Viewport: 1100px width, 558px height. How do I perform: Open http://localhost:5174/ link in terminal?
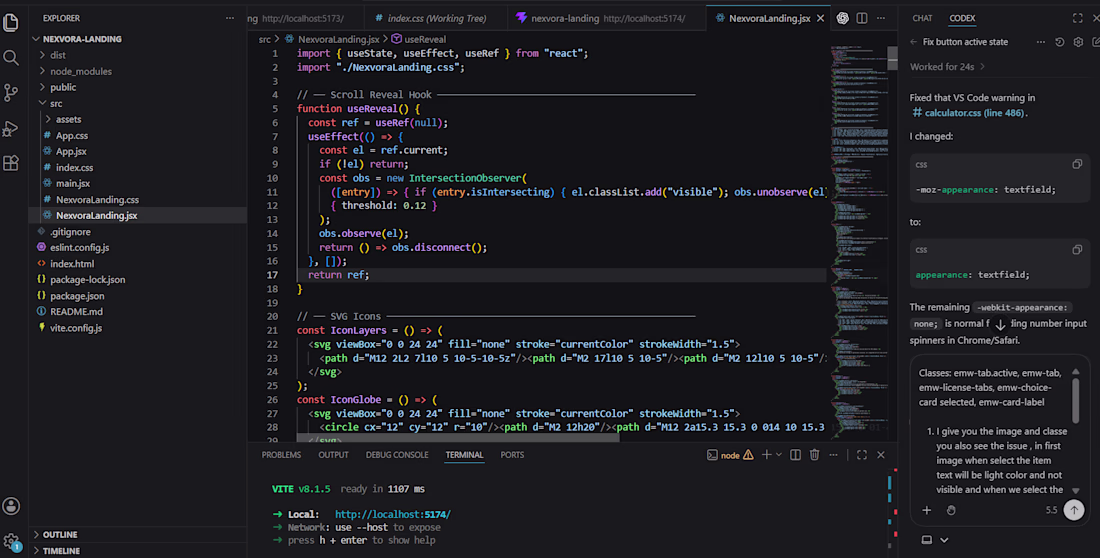coord(393,514)
